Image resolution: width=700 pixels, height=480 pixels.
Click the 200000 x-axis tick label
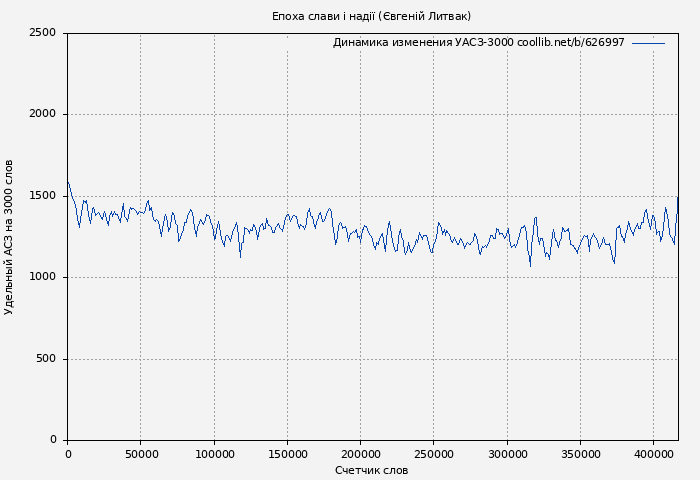(x=360, y=455)
